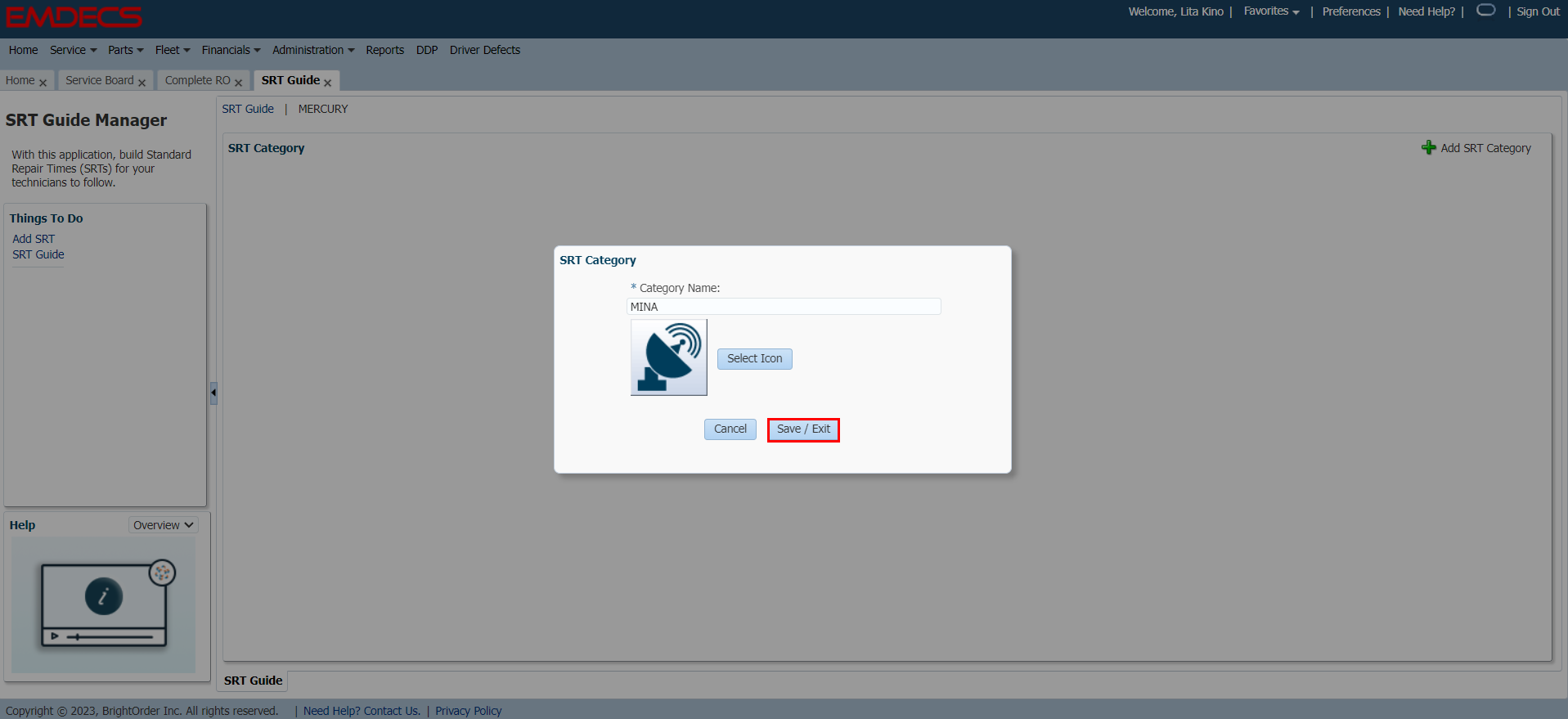Click the green plus Add SRT Category icon
Screen dimensions: 1568x719
pyautogui.click(x=1428, y=148)
